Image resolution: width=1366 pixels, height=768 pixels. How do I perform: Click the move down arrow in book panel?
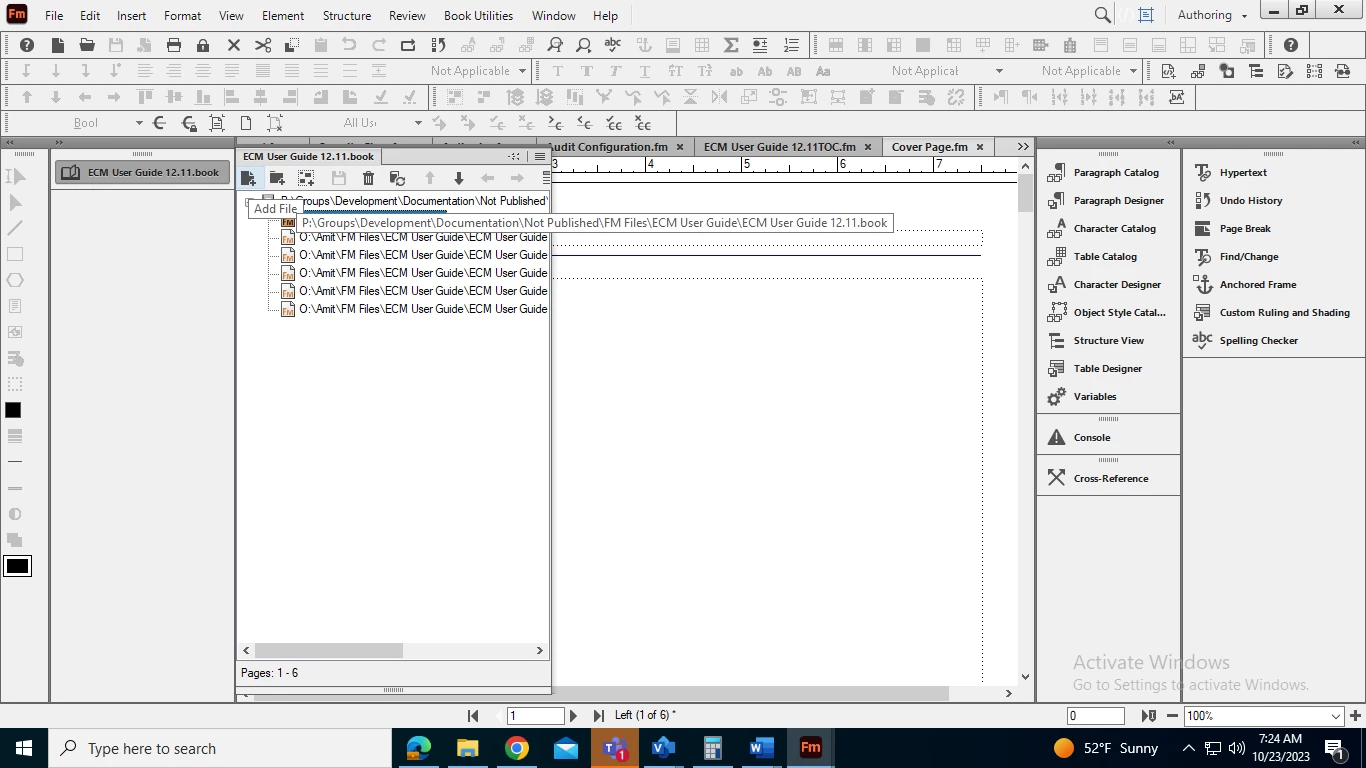pyautogui.click(x=459, y=178)
